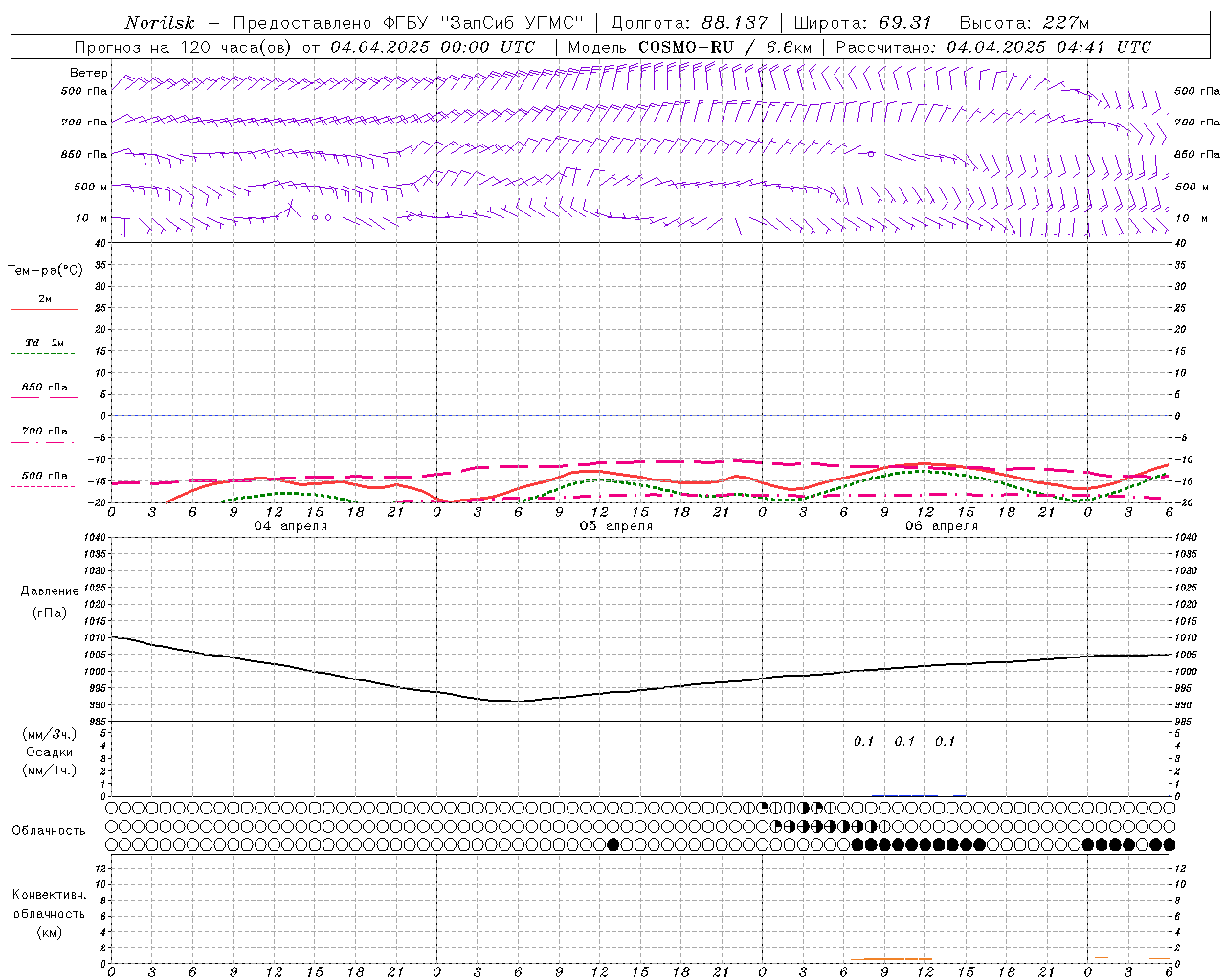Viewport: 1225px width, 980px height.
Task: Click the '2м' temperature legend entry
Action: click(45, 299)
